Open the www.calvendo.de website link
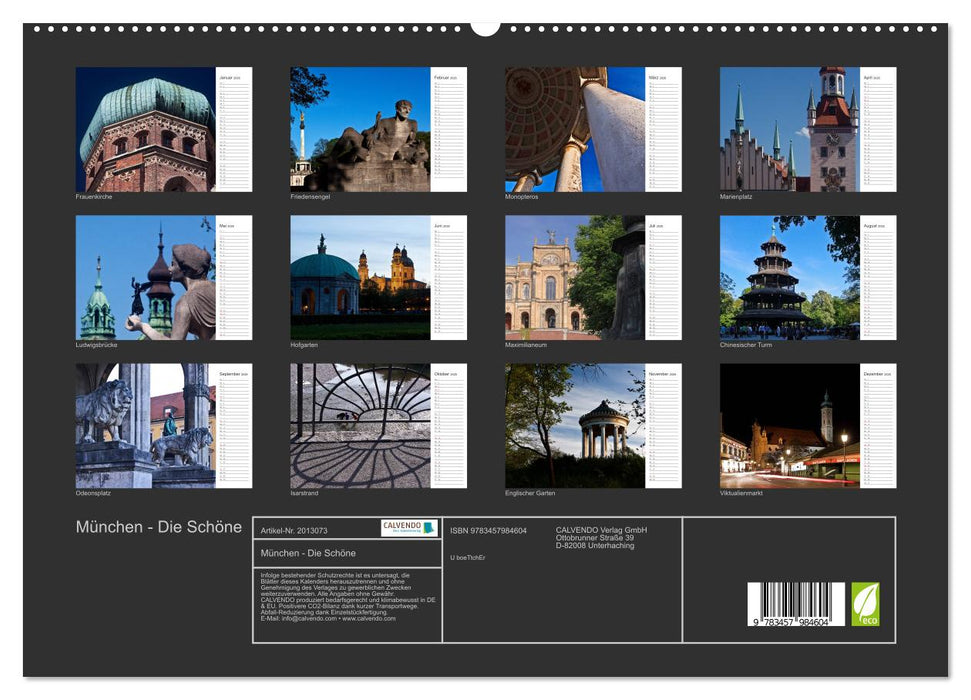 coord(370,619)
